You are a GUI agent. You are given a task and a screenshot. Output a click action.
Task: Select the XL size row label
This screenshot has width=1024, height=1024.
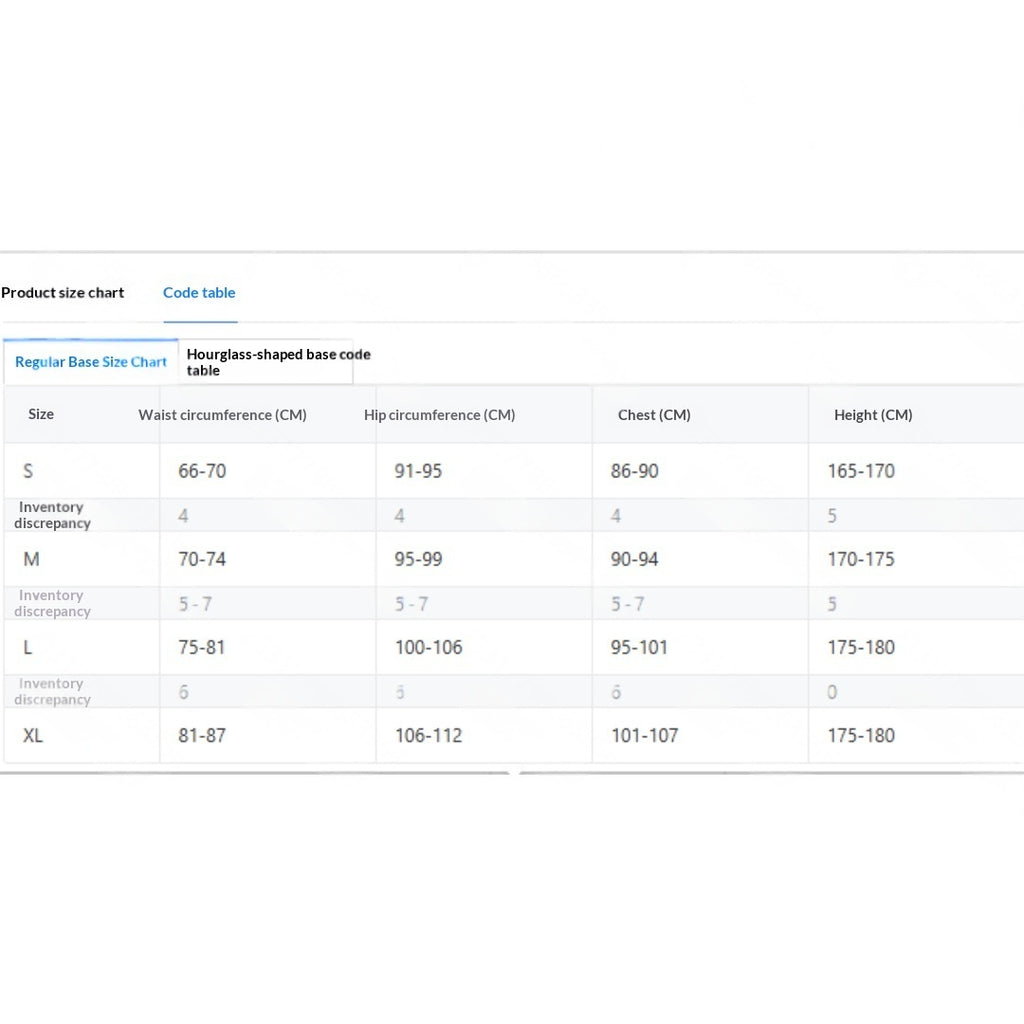(x=33, y=735)
